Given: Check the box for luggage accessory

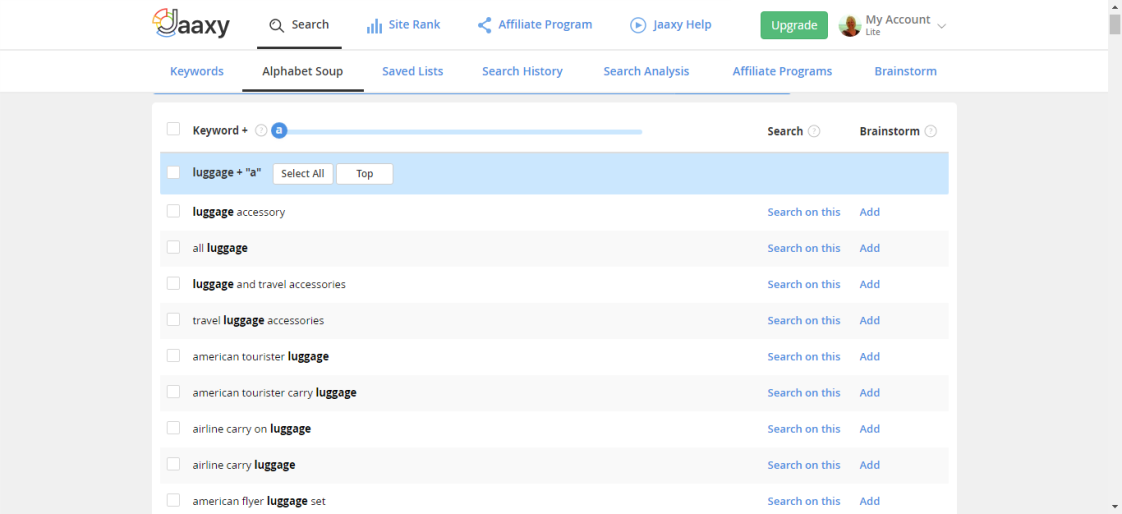Looking at the screenshot, I should 173,210.
